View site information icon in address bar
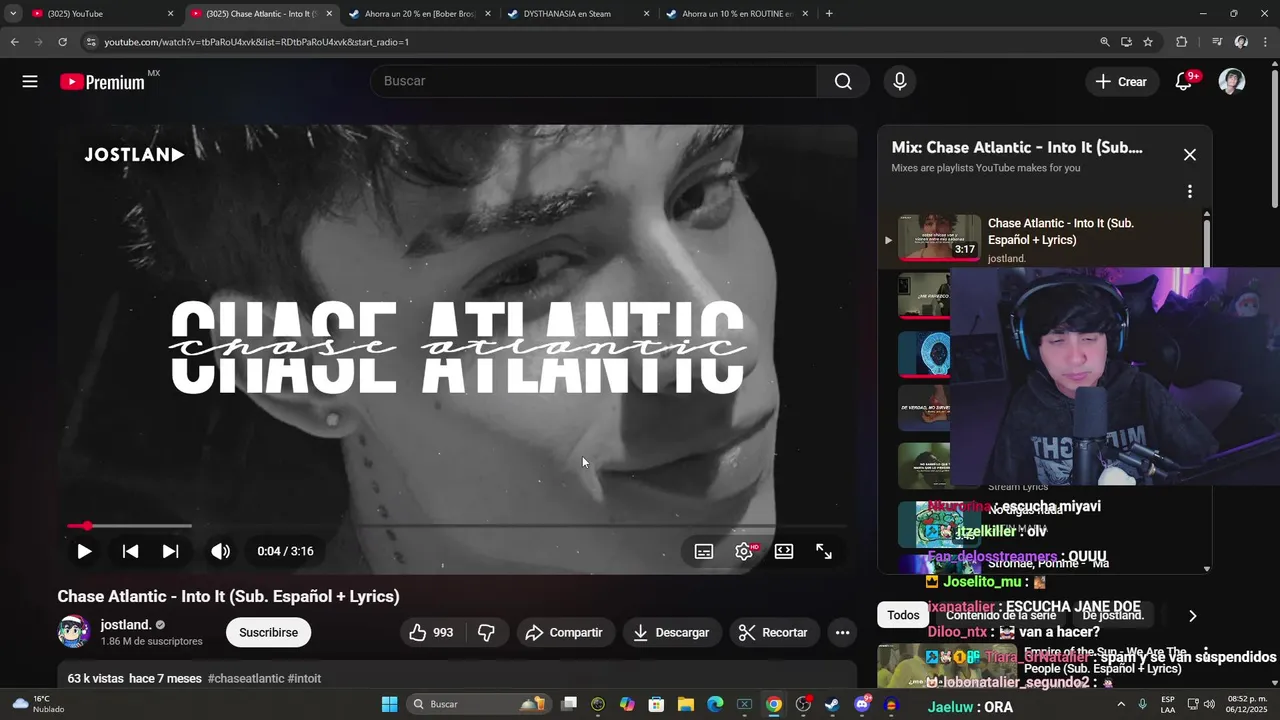 tap(91, 42)
